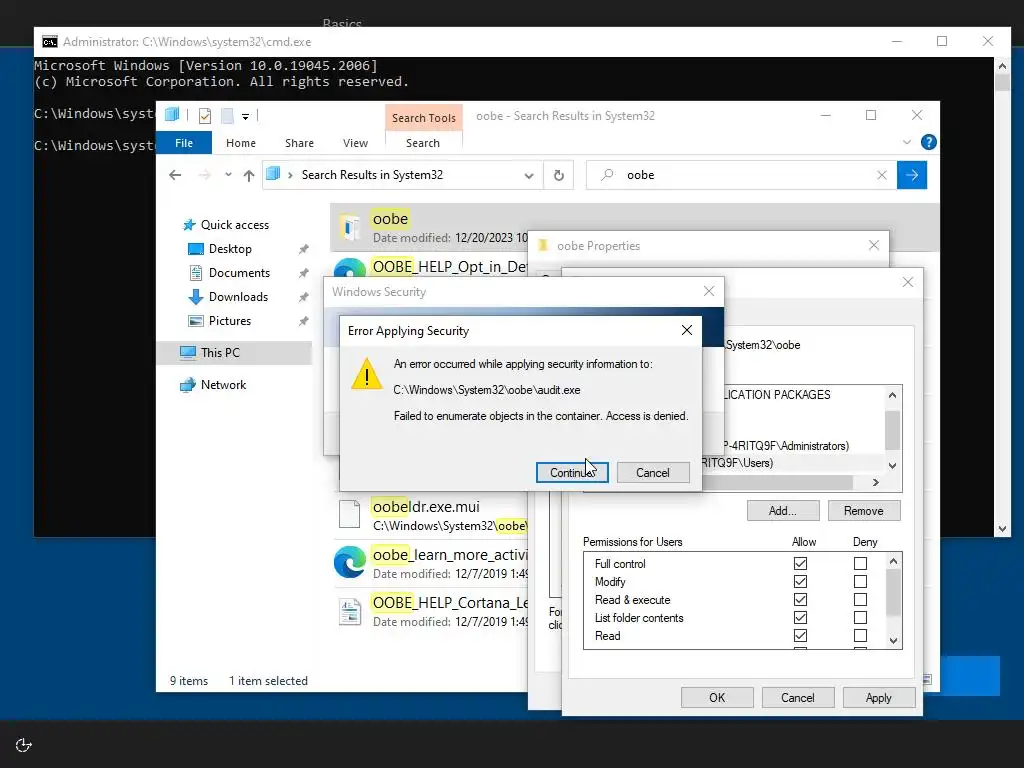
Task: Switch to the Home ribbon tab
Action: (x=241, y=142)
